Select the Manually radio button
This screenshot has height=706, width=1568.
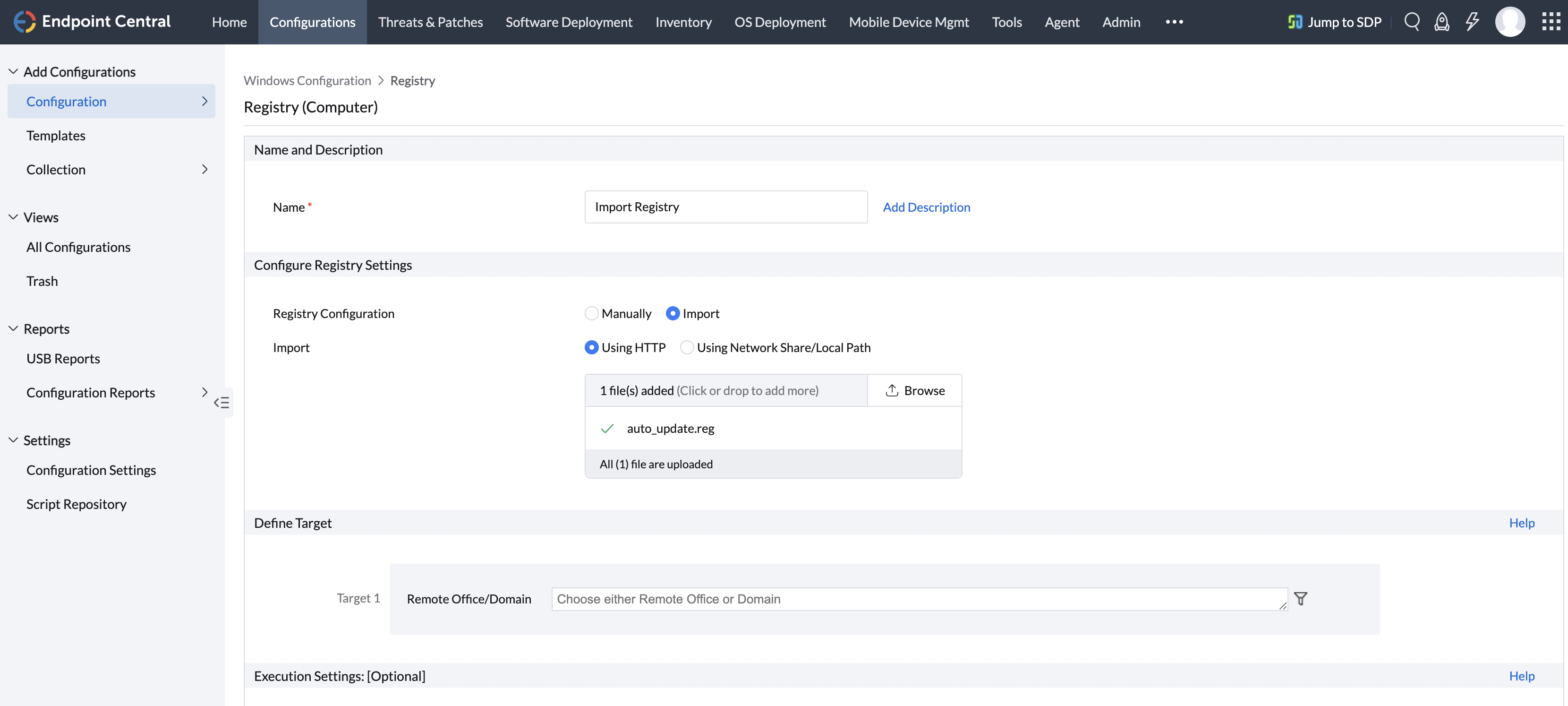(591, 314)
